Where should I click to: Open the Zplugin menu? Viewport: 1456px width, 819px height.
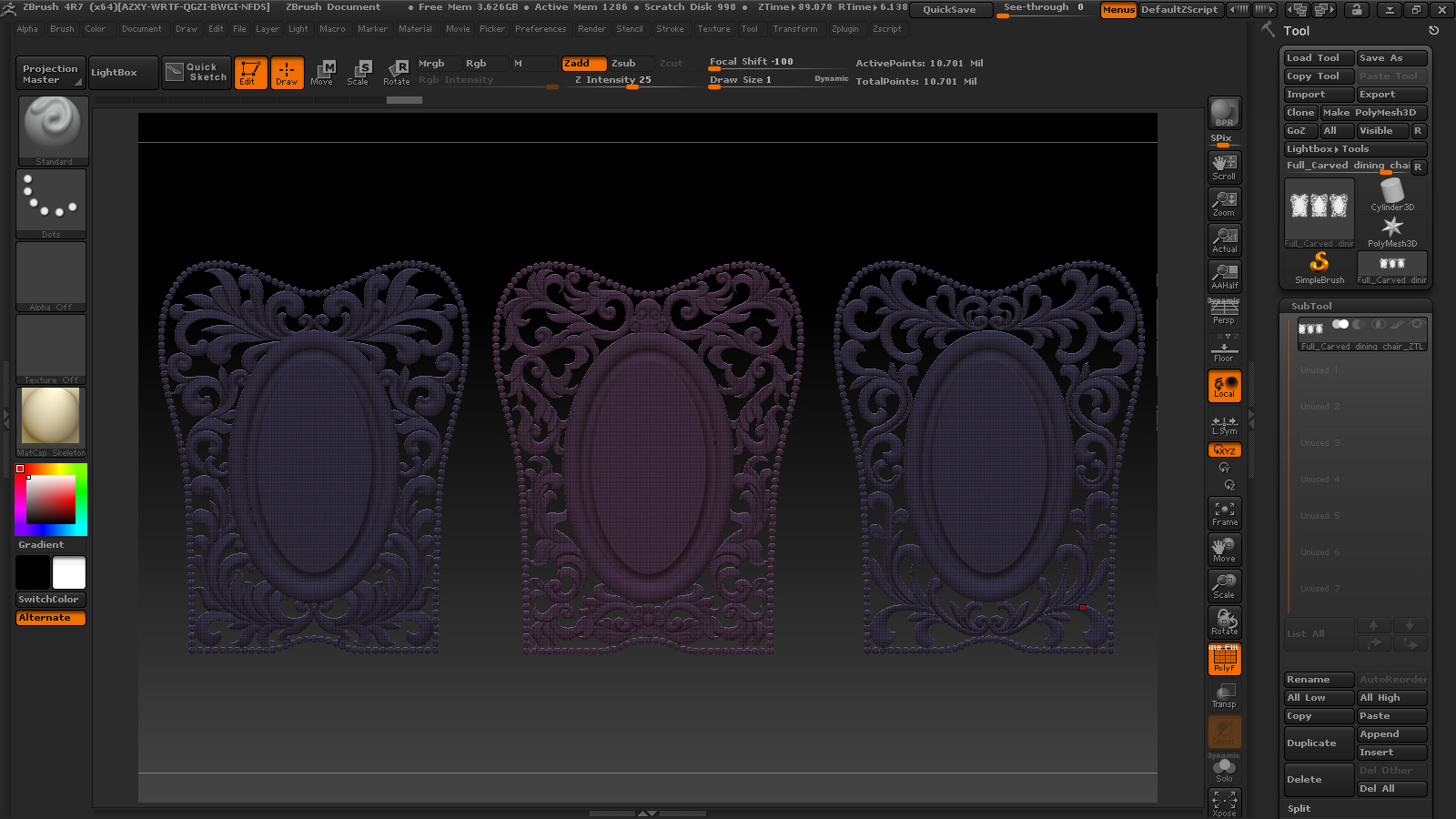[x=844, y=29]
